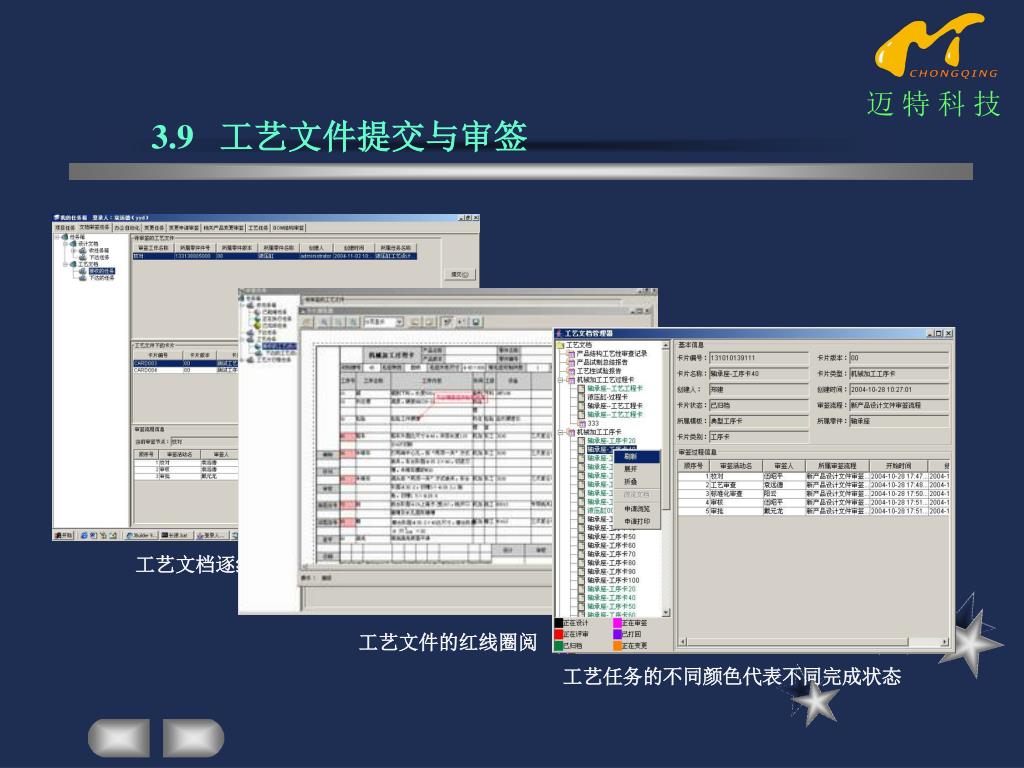
Task: Switch to 文档审签任务 tab
Action: (x=95, y=227)
